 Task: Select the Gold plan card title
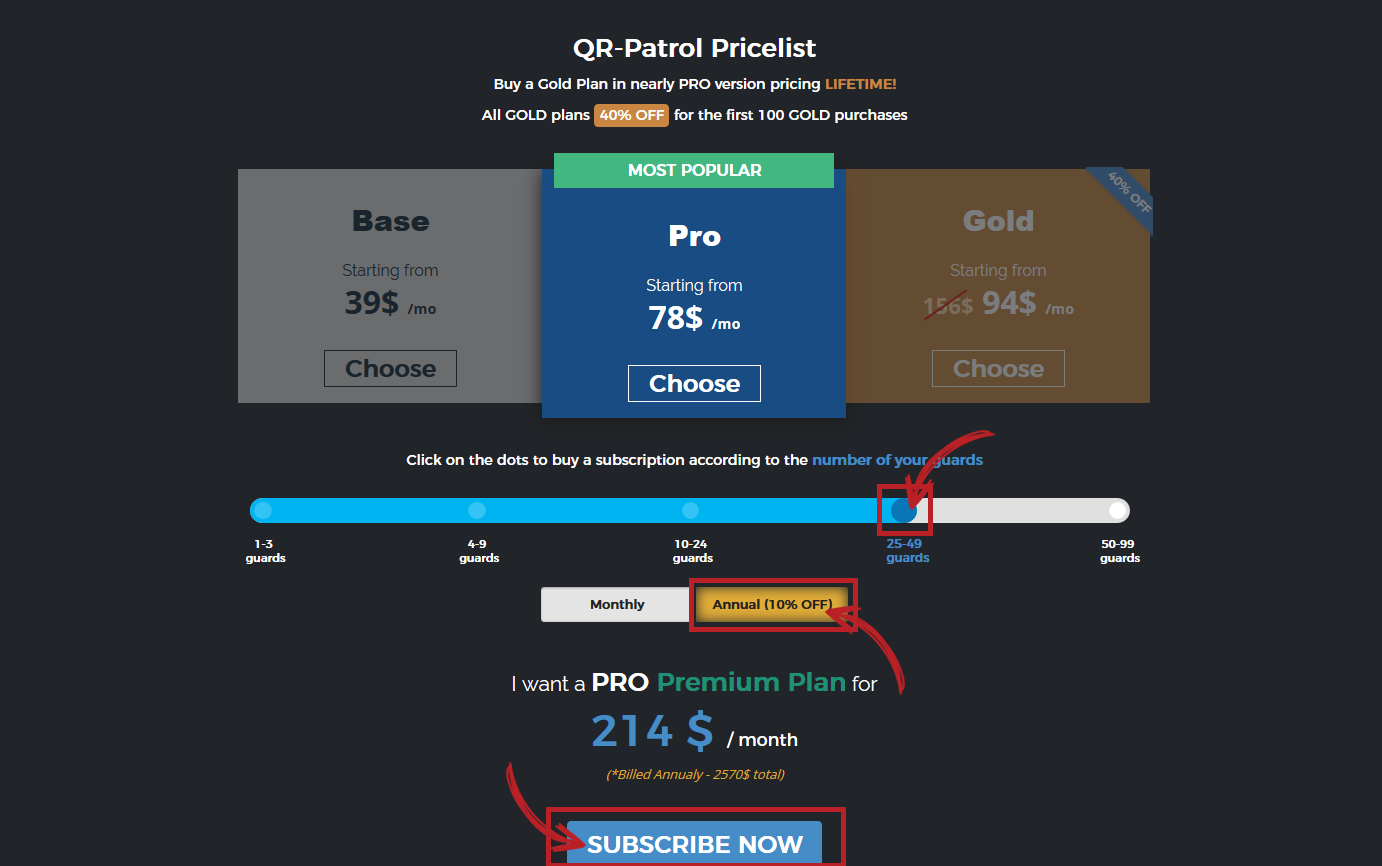[x=998, y=220]
